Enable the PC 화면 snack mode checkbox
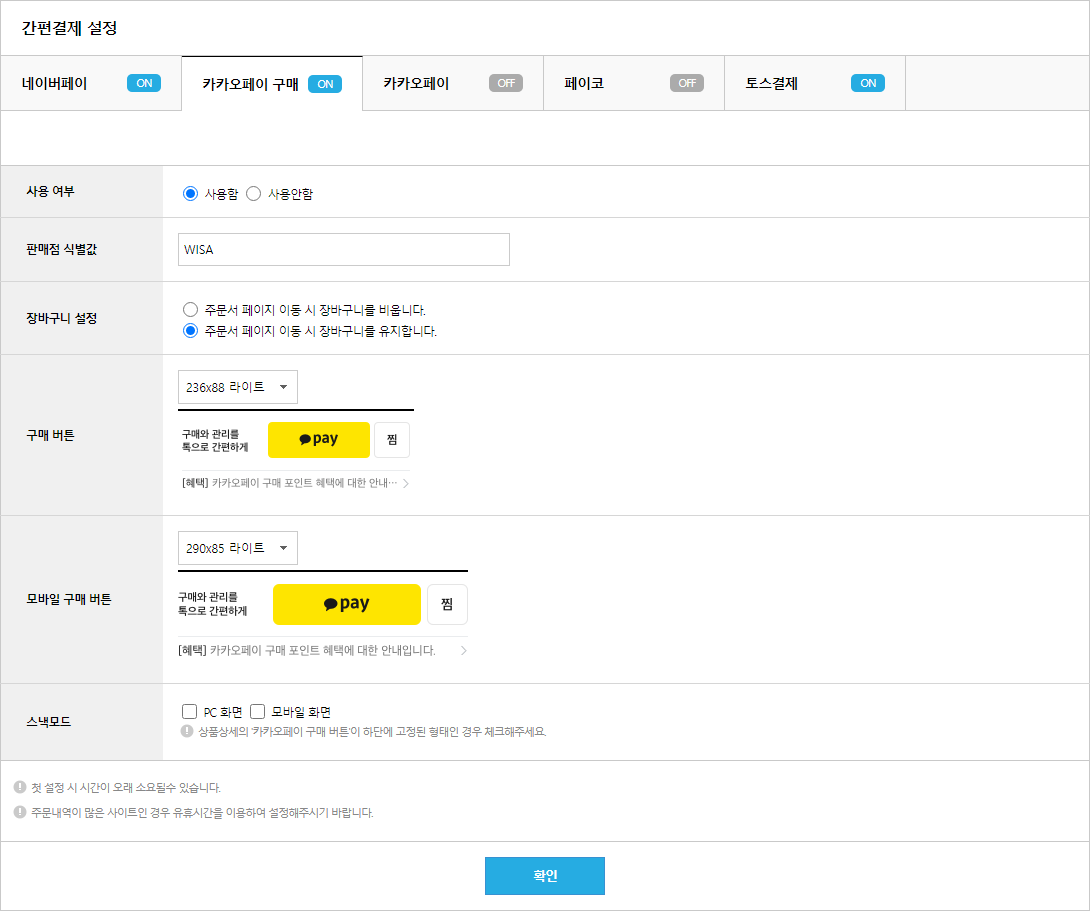1090x911 pixels. (x=189, y=712)
